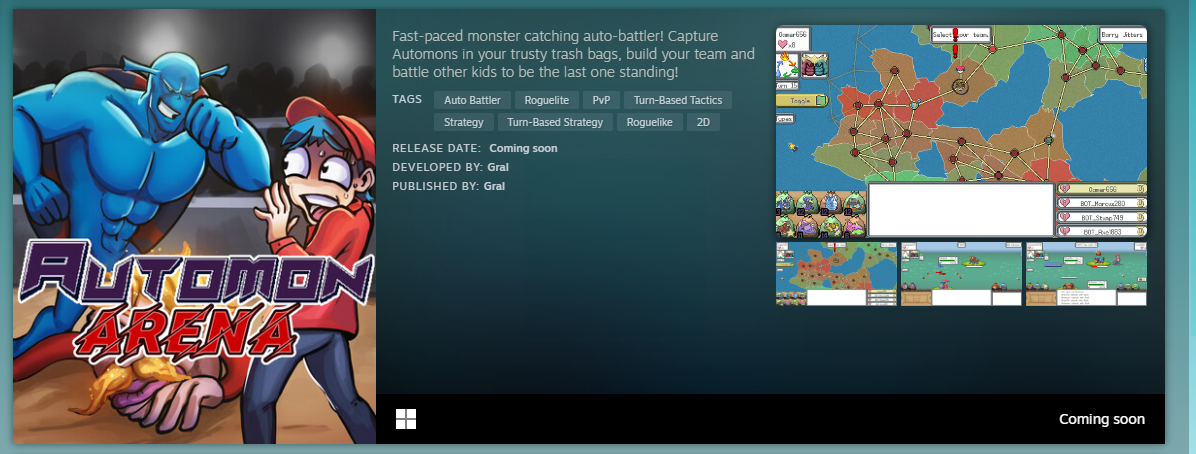Click the Coming soon label in bottom bar
Viewport: 1196px width, 454px height.
click(x=1101, y=420)
